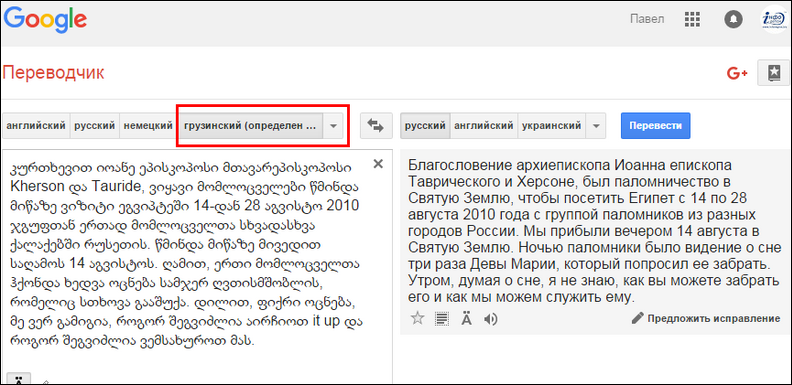Open the user account avatar
The image size is (792, 385).
pyautogui.click(x=774, y=20)
